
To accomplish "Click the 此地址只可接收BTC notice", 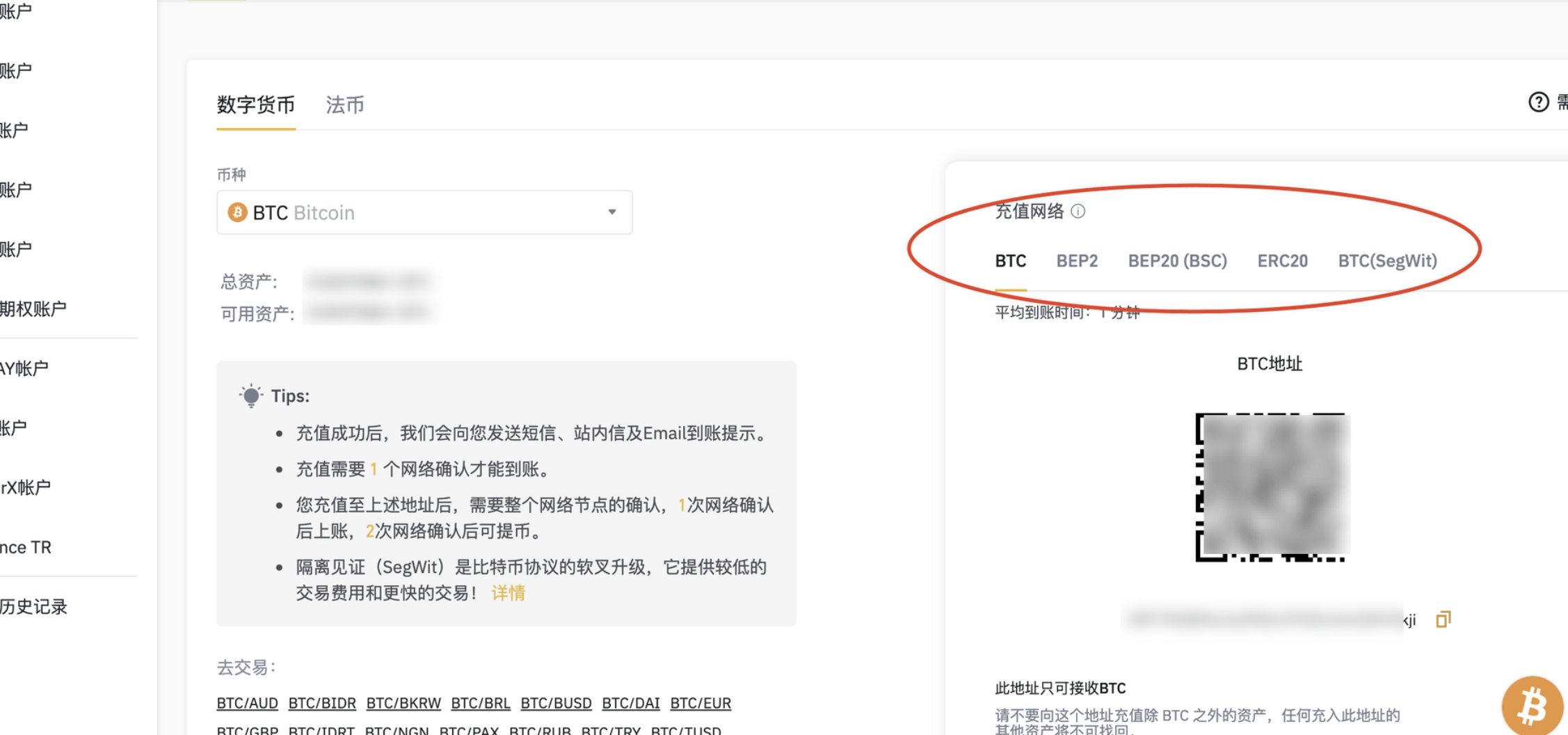I will pos(1060,688).
